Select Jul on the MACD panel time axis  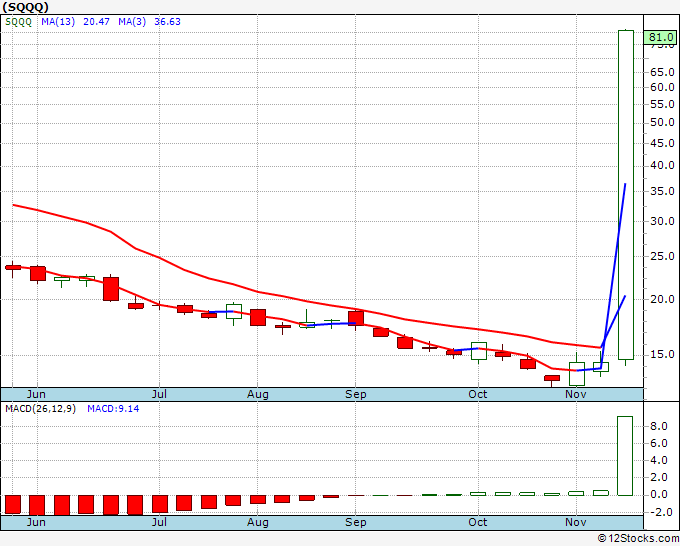click(159, 522)
